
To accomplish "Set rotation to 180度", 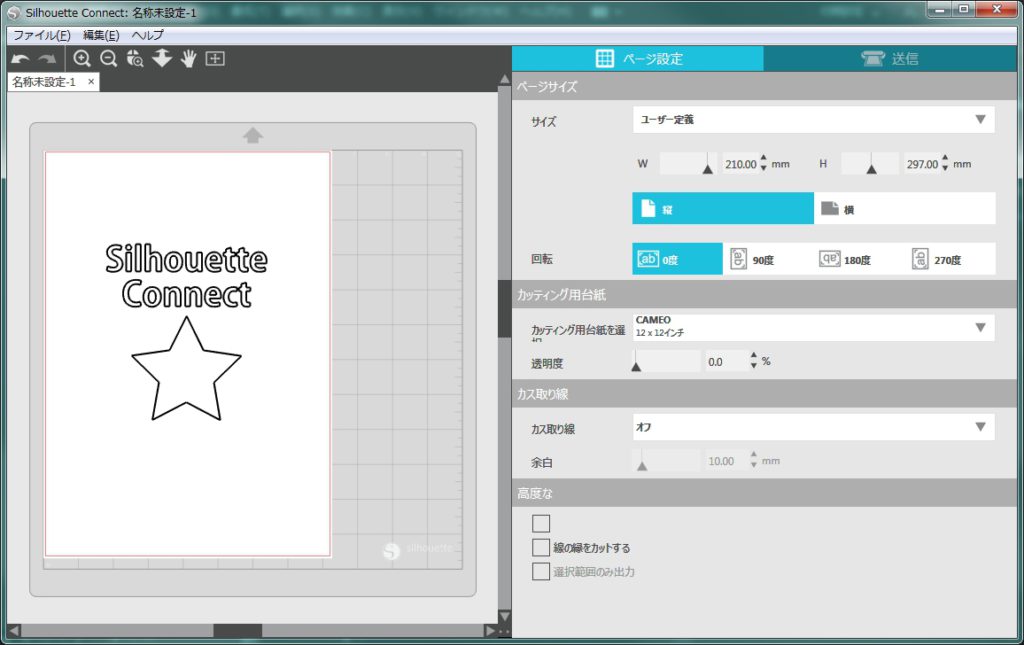I will 859,259.
